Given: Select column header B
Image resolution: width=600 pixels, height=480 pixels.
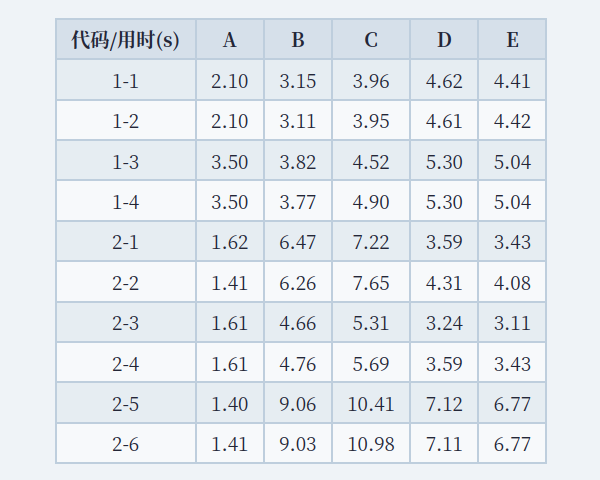Looking at the screenshot, I should tap(298, 40).
